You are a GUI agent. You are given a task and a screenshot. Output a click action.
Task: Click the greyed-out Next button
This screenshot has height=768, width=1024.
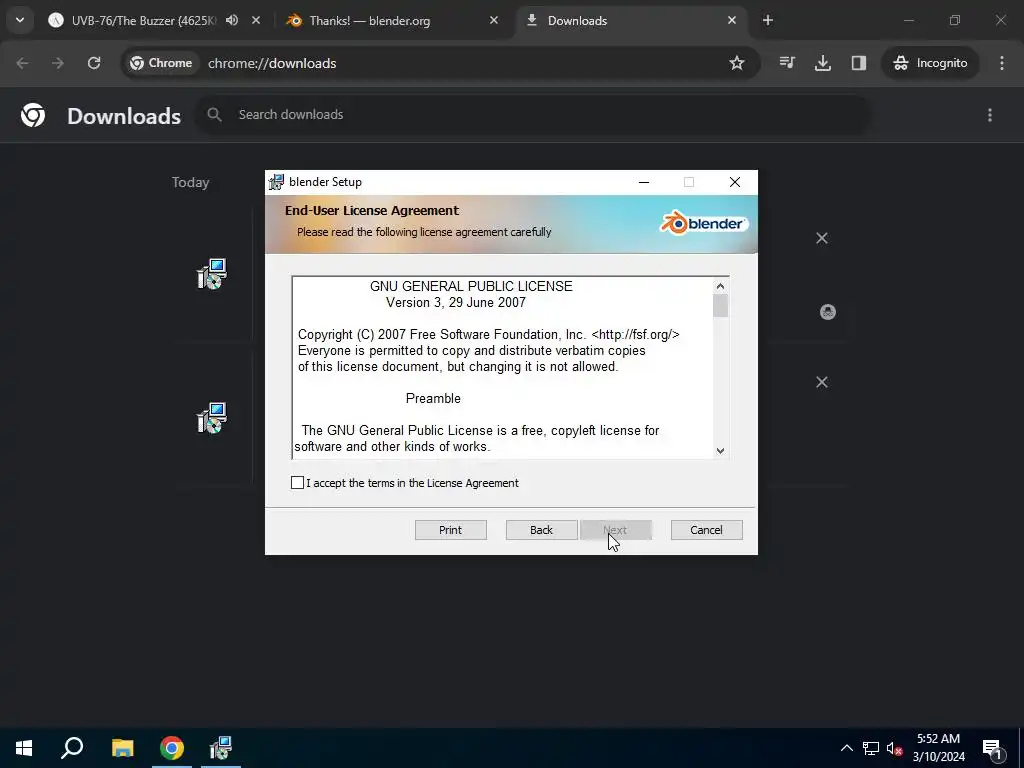tap(616, 530)
